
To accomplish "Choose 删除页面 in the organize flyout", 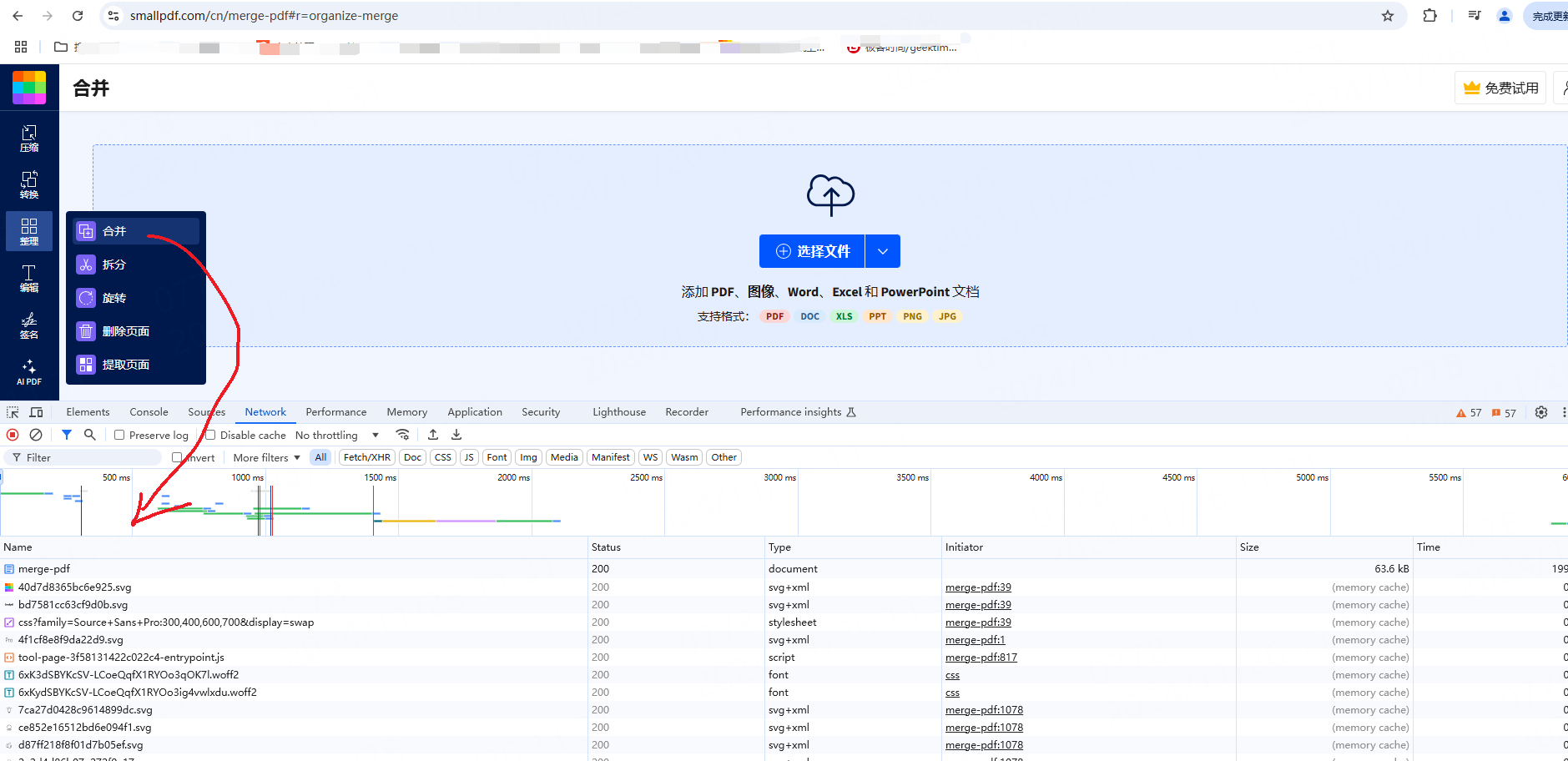I will [136, 331].
